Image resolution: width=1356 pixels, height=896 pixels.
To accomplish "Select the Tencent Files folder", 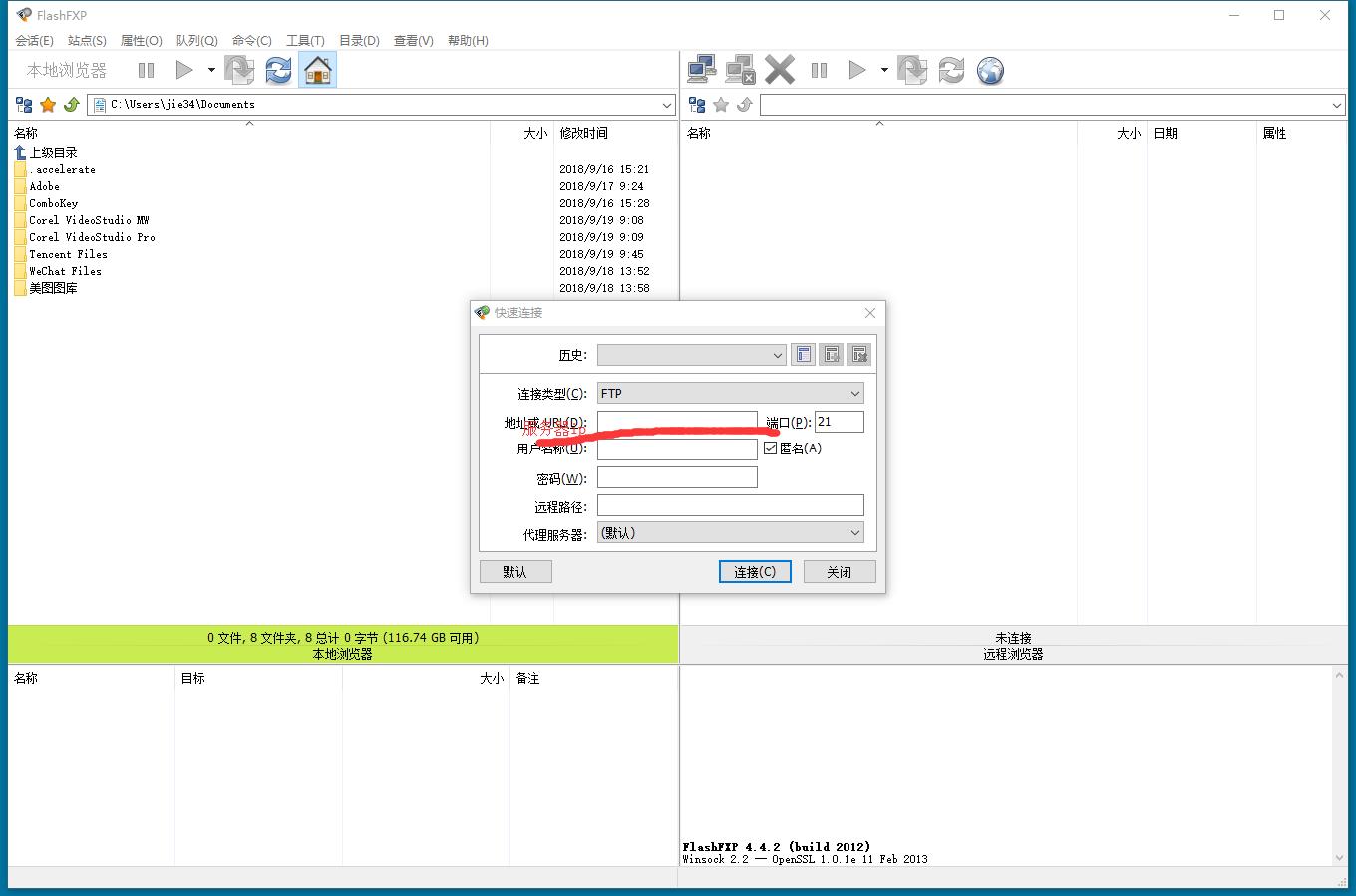I will pos(61,254).
